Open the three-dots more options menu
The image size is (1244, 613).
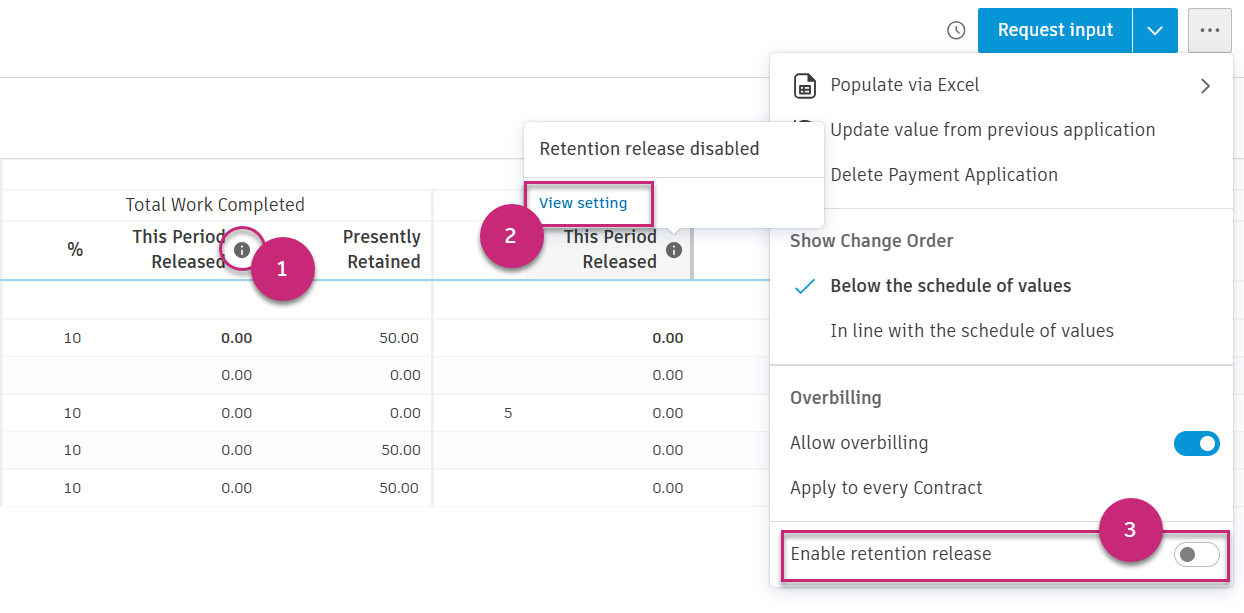pyautogui.click(x=1210, y=31)
